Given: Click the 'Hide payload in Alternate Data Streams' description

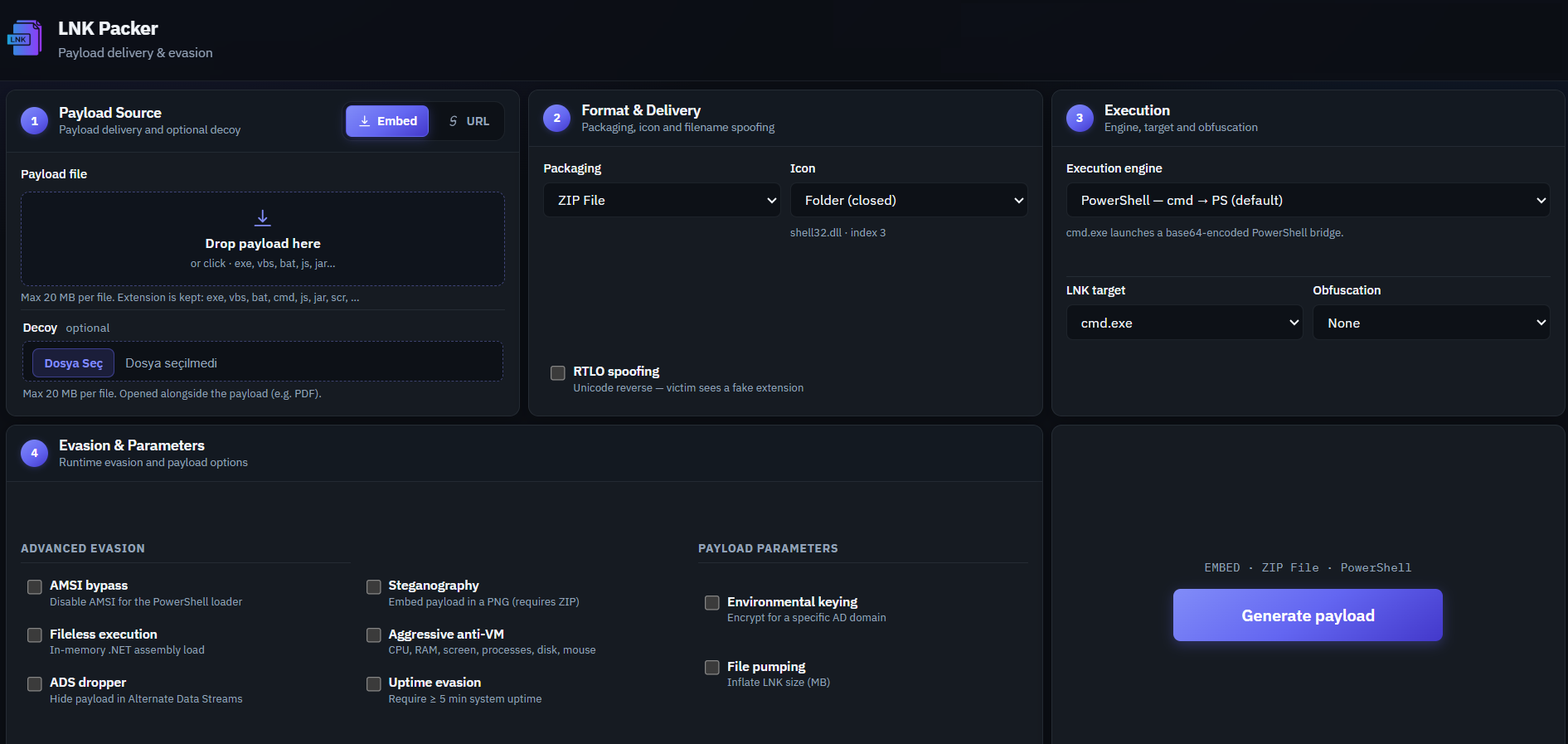Looking at the screenshot, I should tap(146, 699).
